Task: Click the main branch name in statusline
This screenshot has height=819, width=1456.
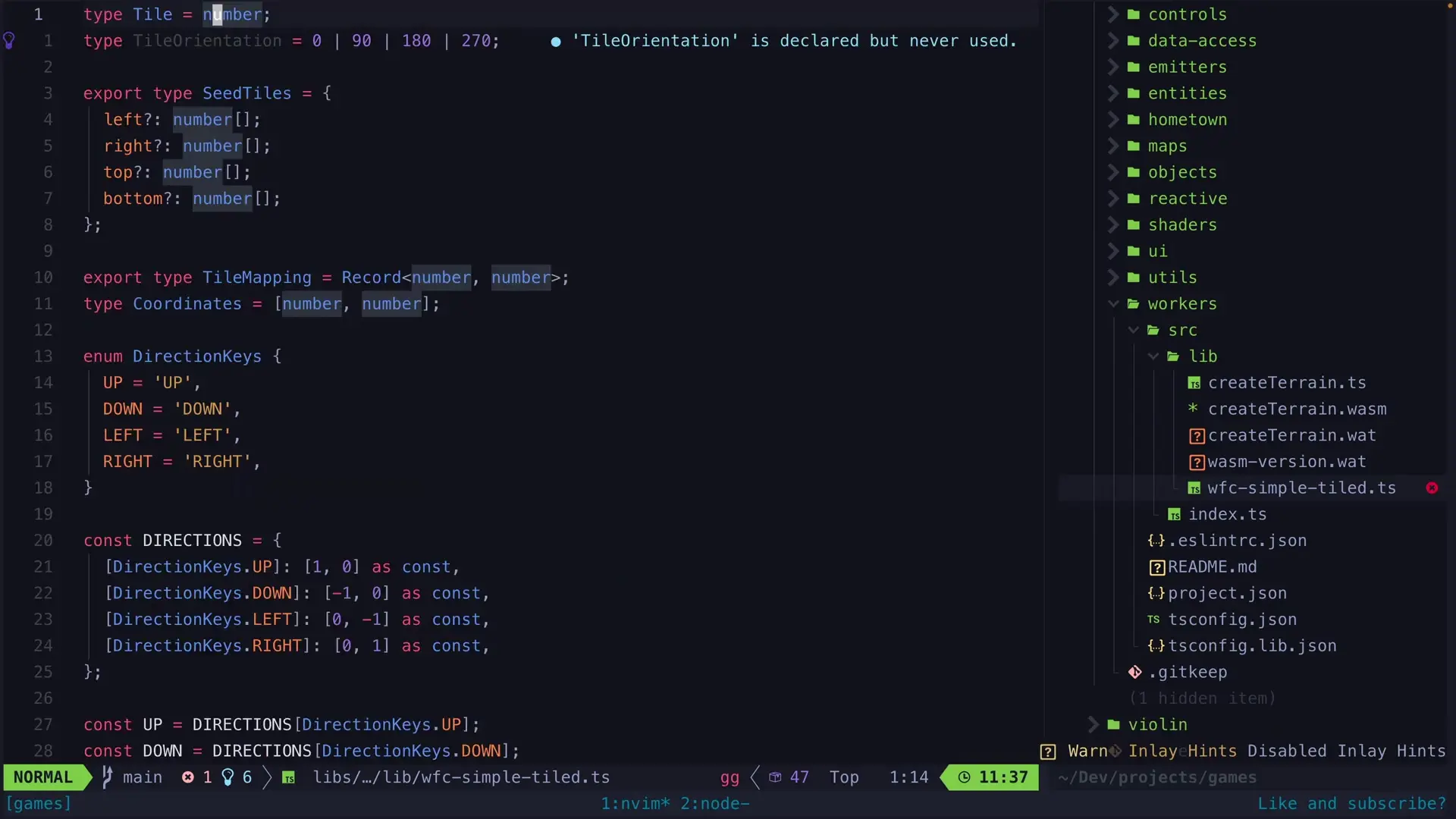Action: pos(143,777)
